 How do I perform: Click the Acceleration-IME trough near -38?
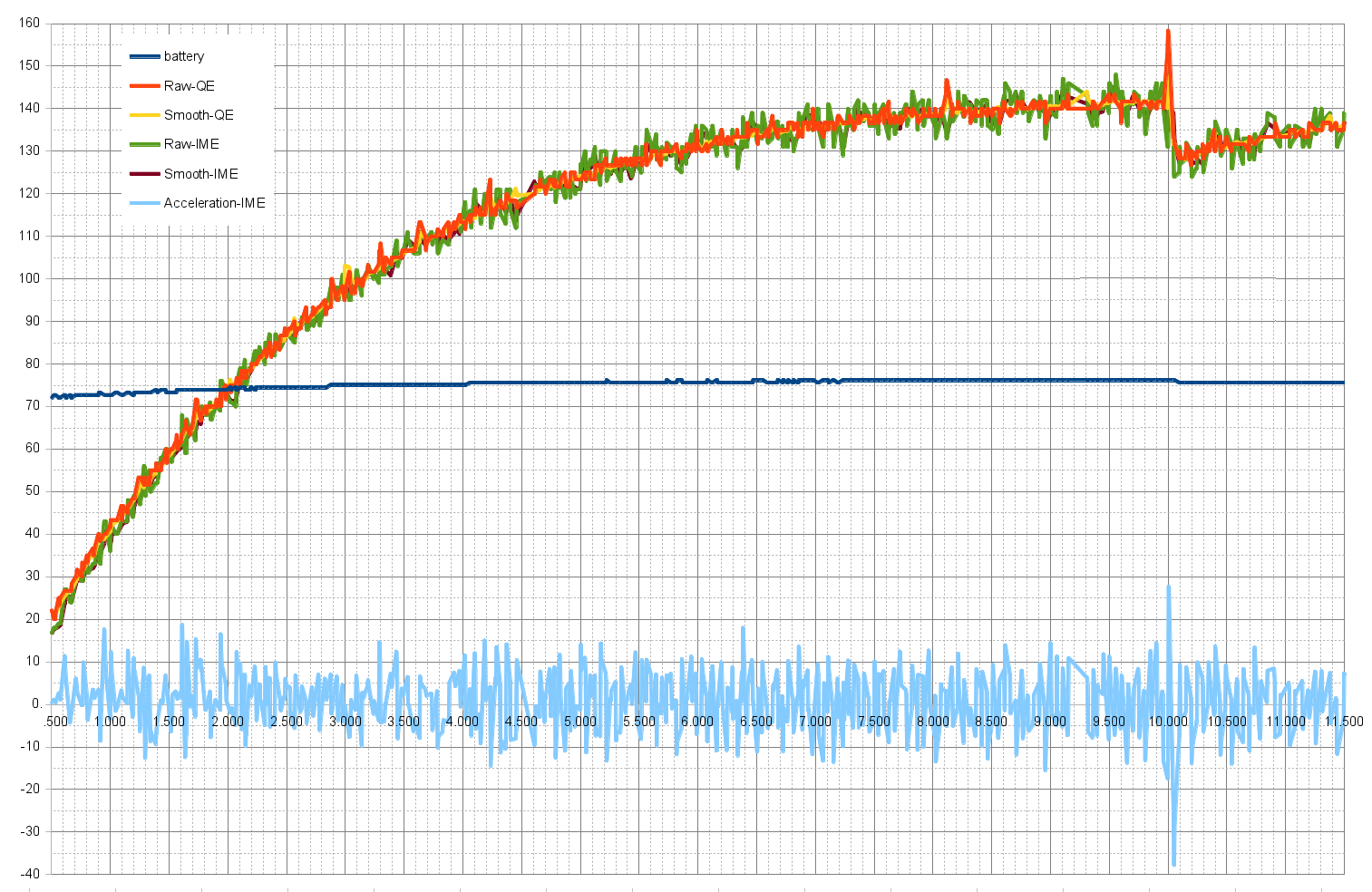tap(1173, 864)
